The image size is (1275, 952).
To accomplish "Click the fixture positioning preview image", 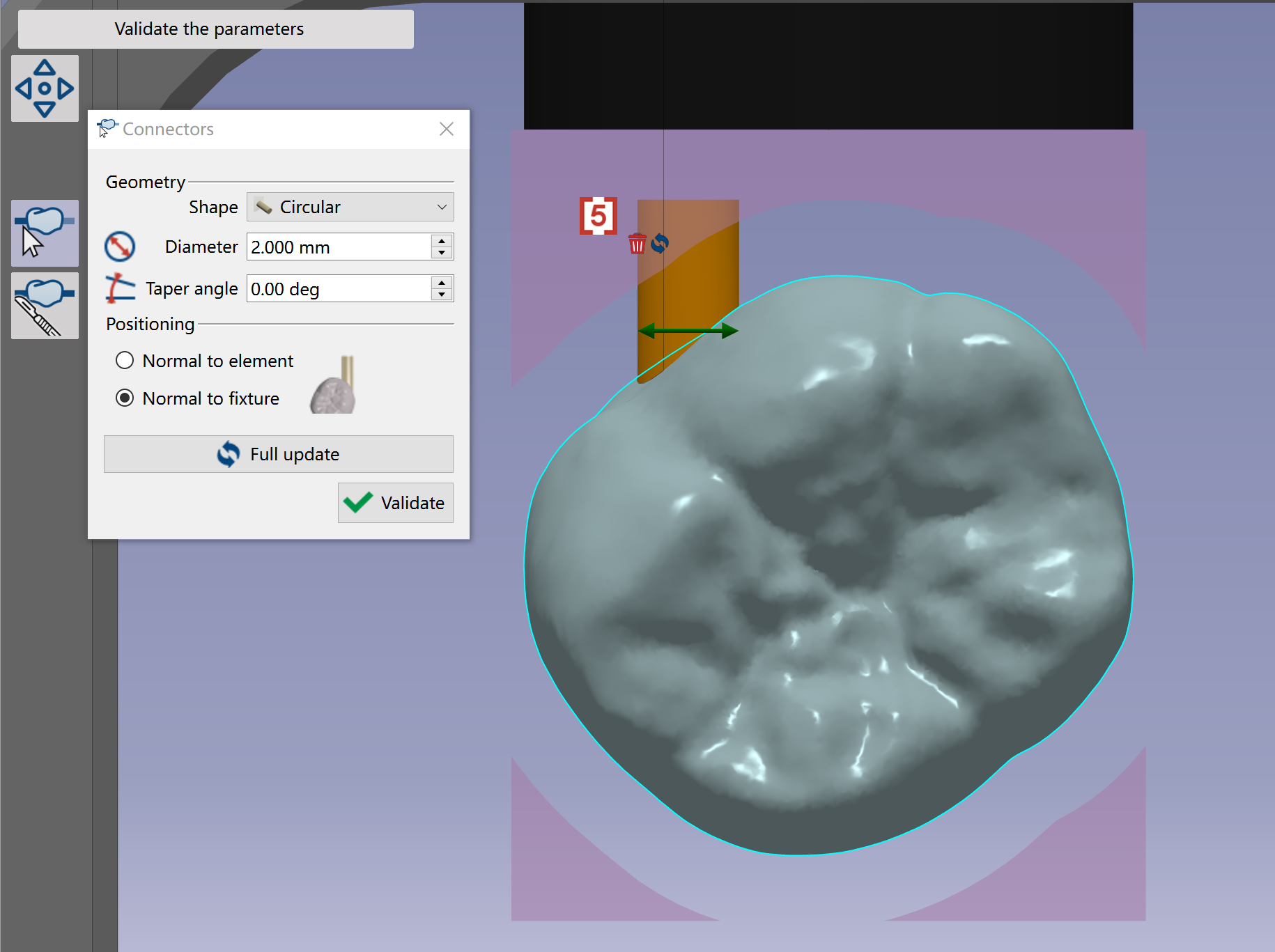I will point(333,384).
